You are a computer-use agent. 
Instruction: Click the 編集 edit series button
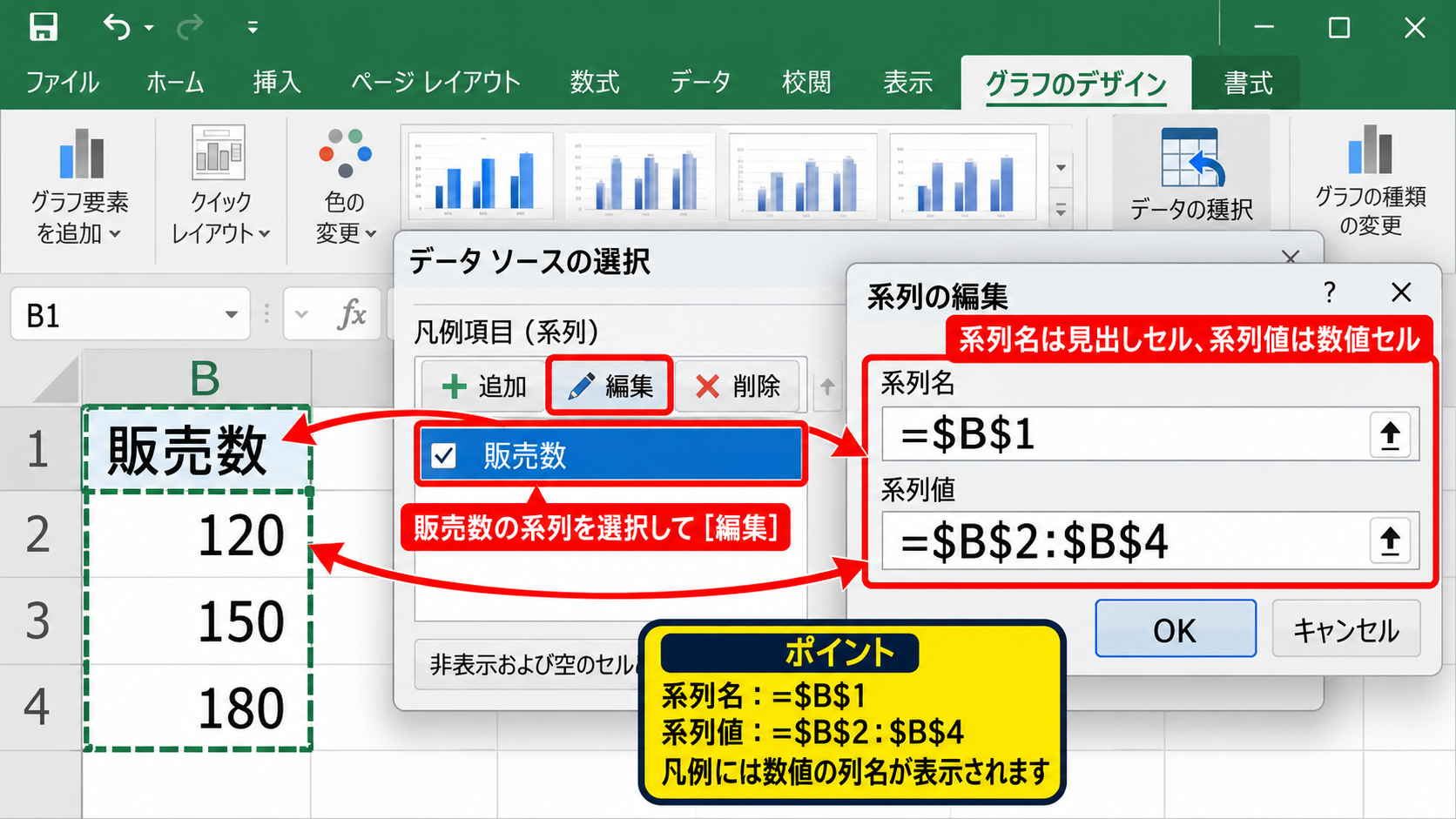[610, 386]
